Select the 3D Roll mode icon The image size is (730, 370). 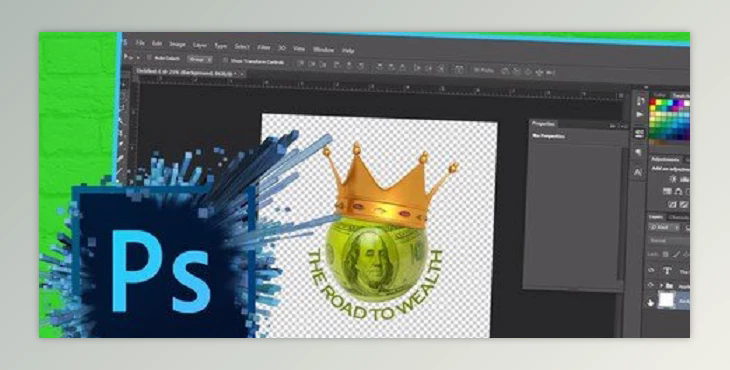[x=516, y=72]
